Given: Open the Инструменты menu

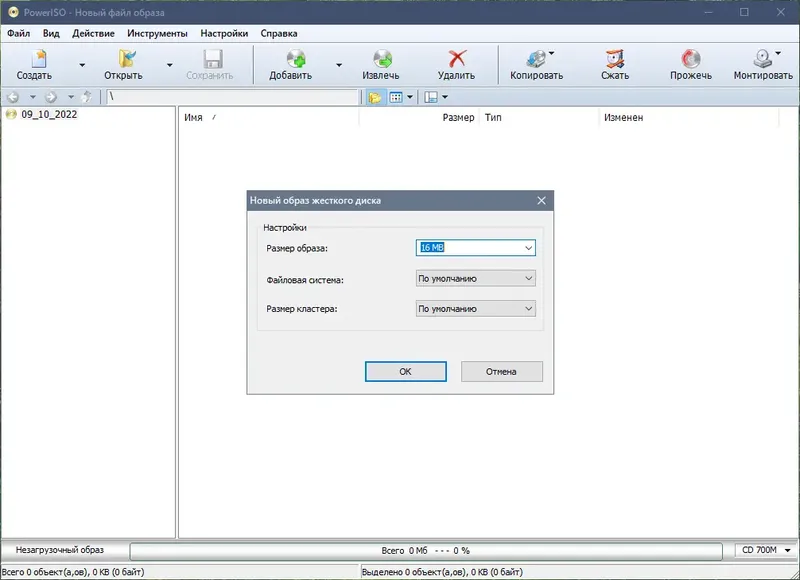Looking at the screenshot, I should click(157, 34).
